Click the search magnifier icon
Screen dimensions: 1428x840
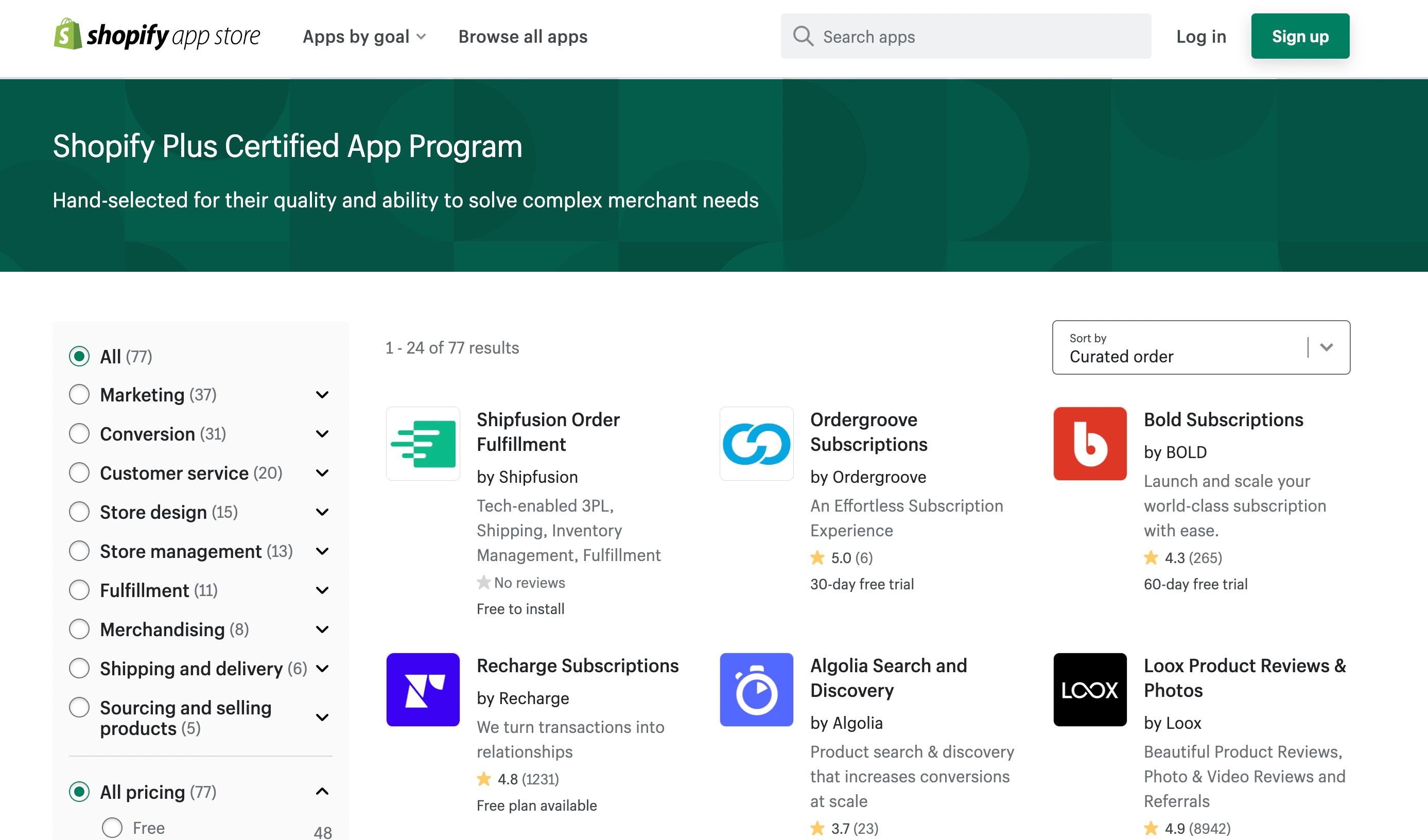803,36
